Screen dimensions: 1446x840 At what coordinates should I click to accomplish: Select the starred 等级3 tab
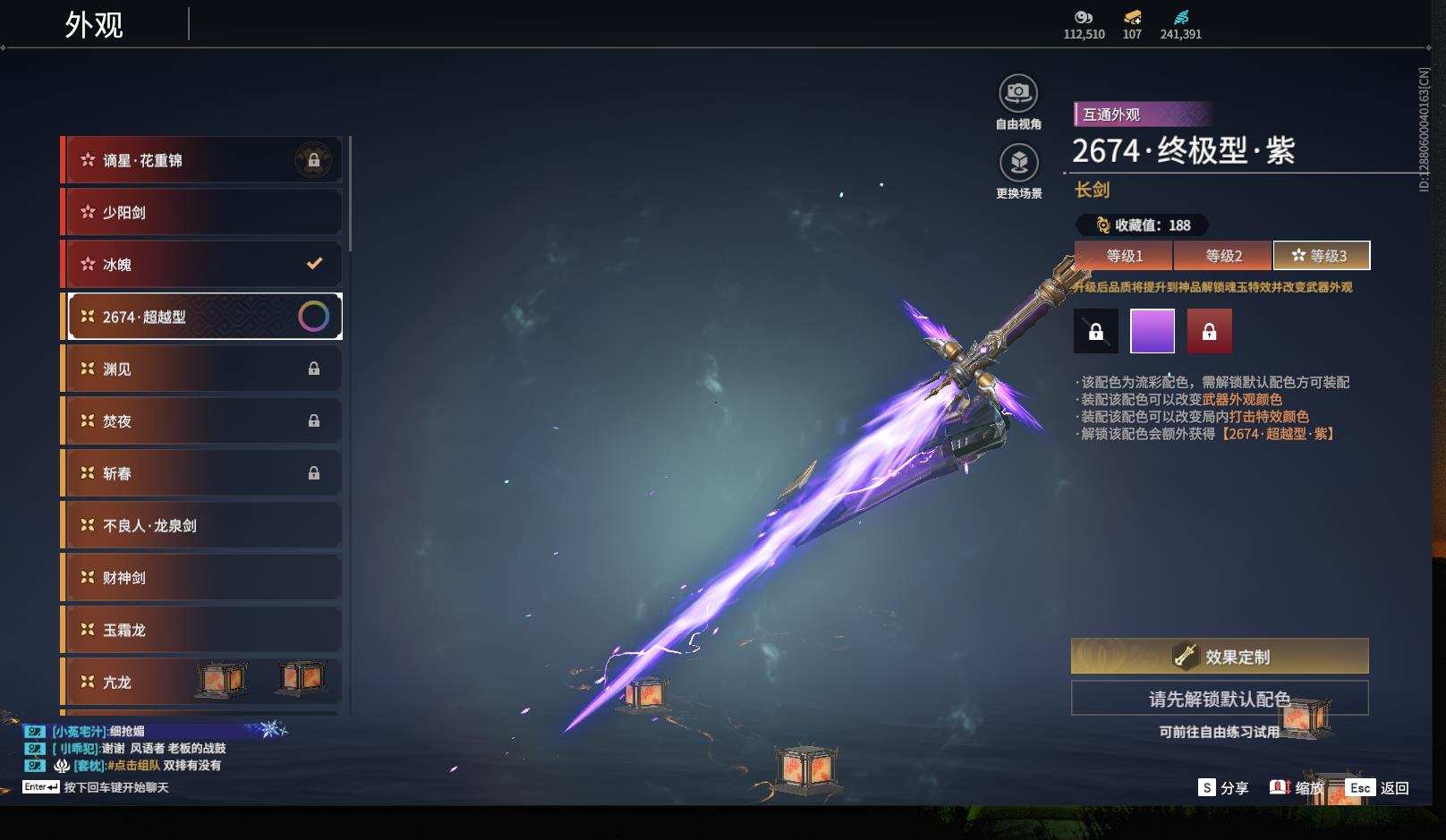tap(1322, 256)
